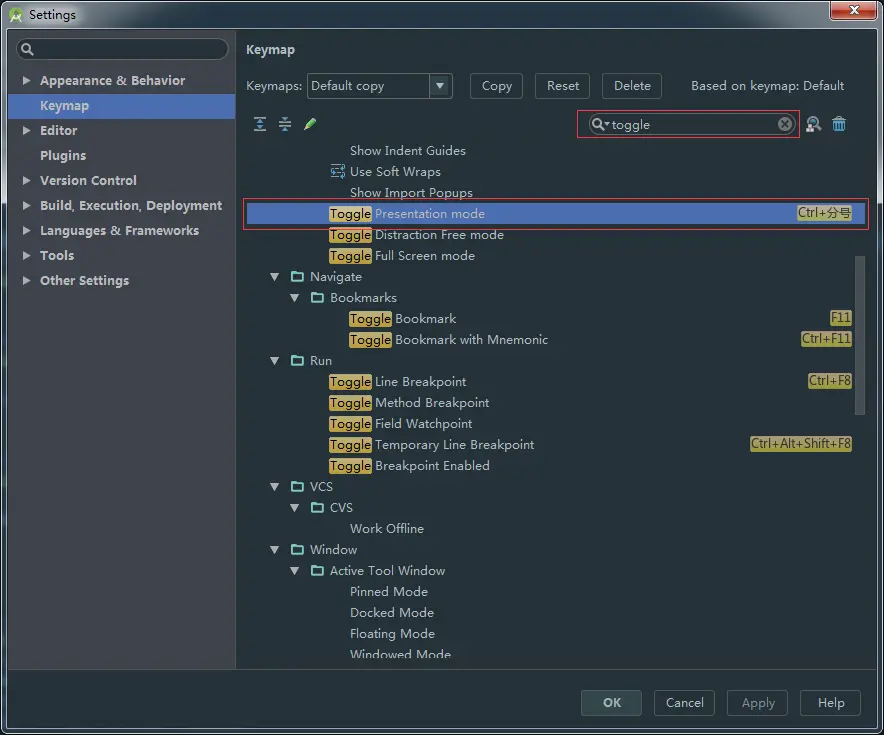Click the CVS folder icon
This screenshot has width=884, height=735.
pos(317,507)
